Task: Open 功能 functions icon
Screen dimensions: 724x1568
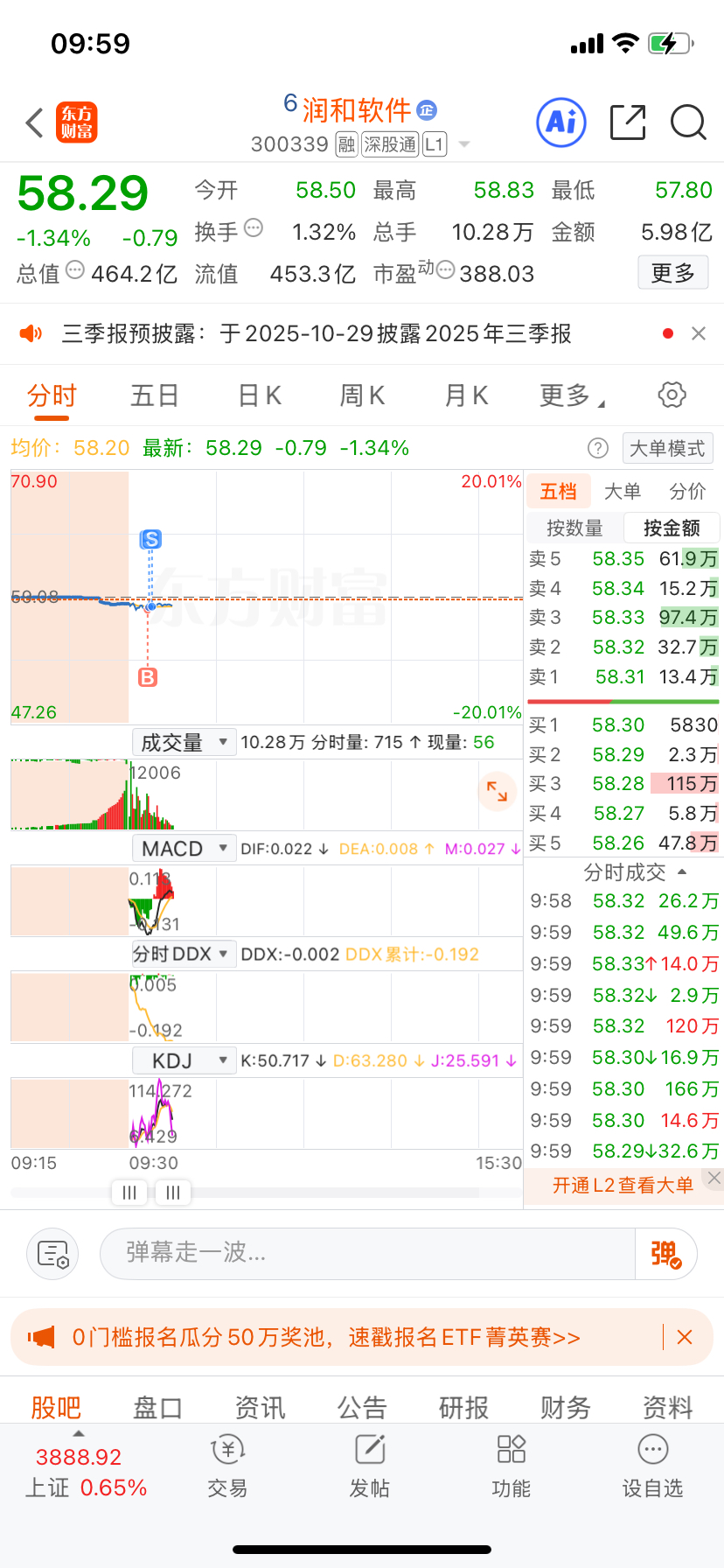Action: tap(512, 1467)
